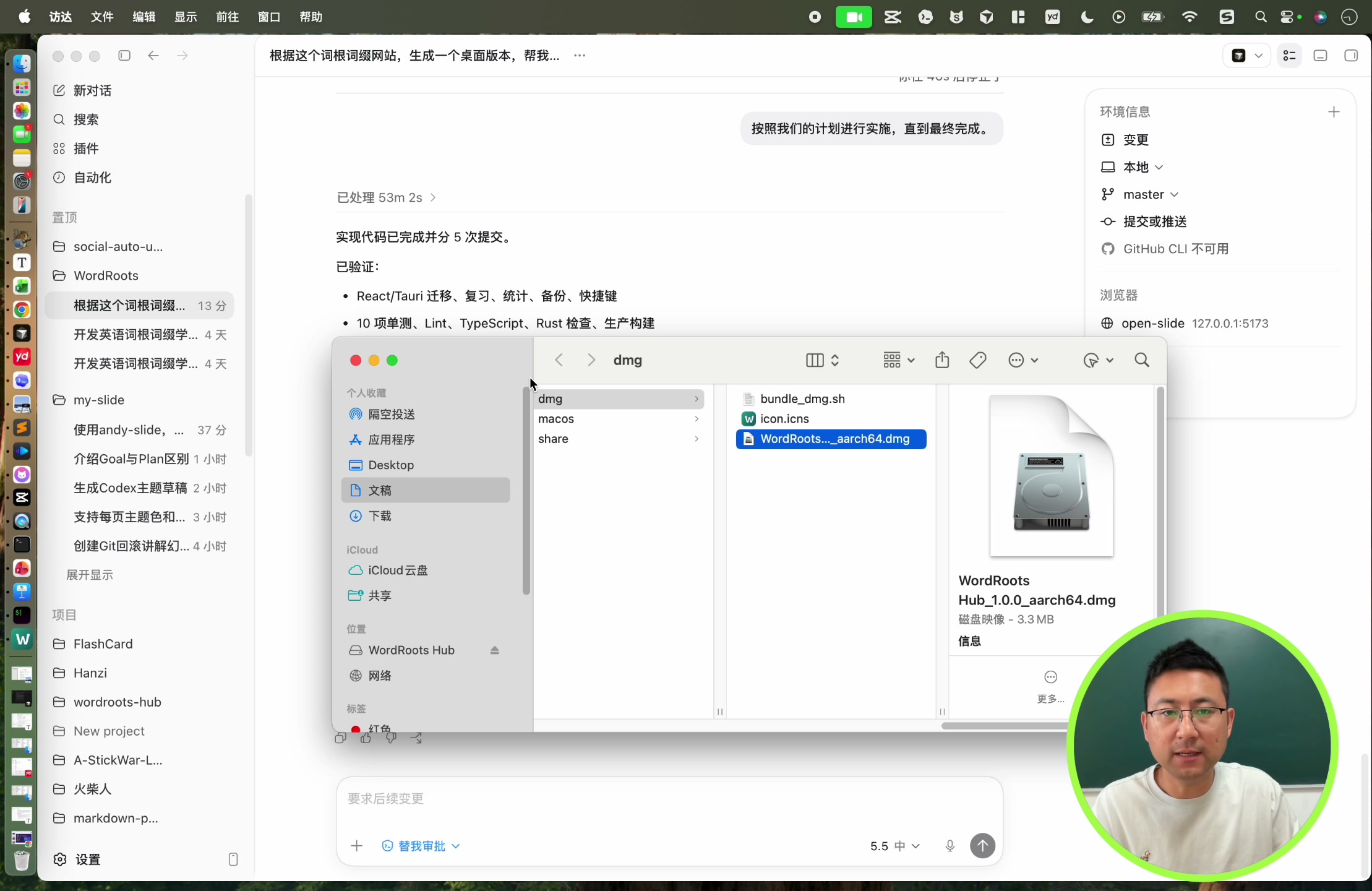Open the More actions icon in preview pane
The height and width of the screenshot is (891, 1372).
tap(1050, 677)
